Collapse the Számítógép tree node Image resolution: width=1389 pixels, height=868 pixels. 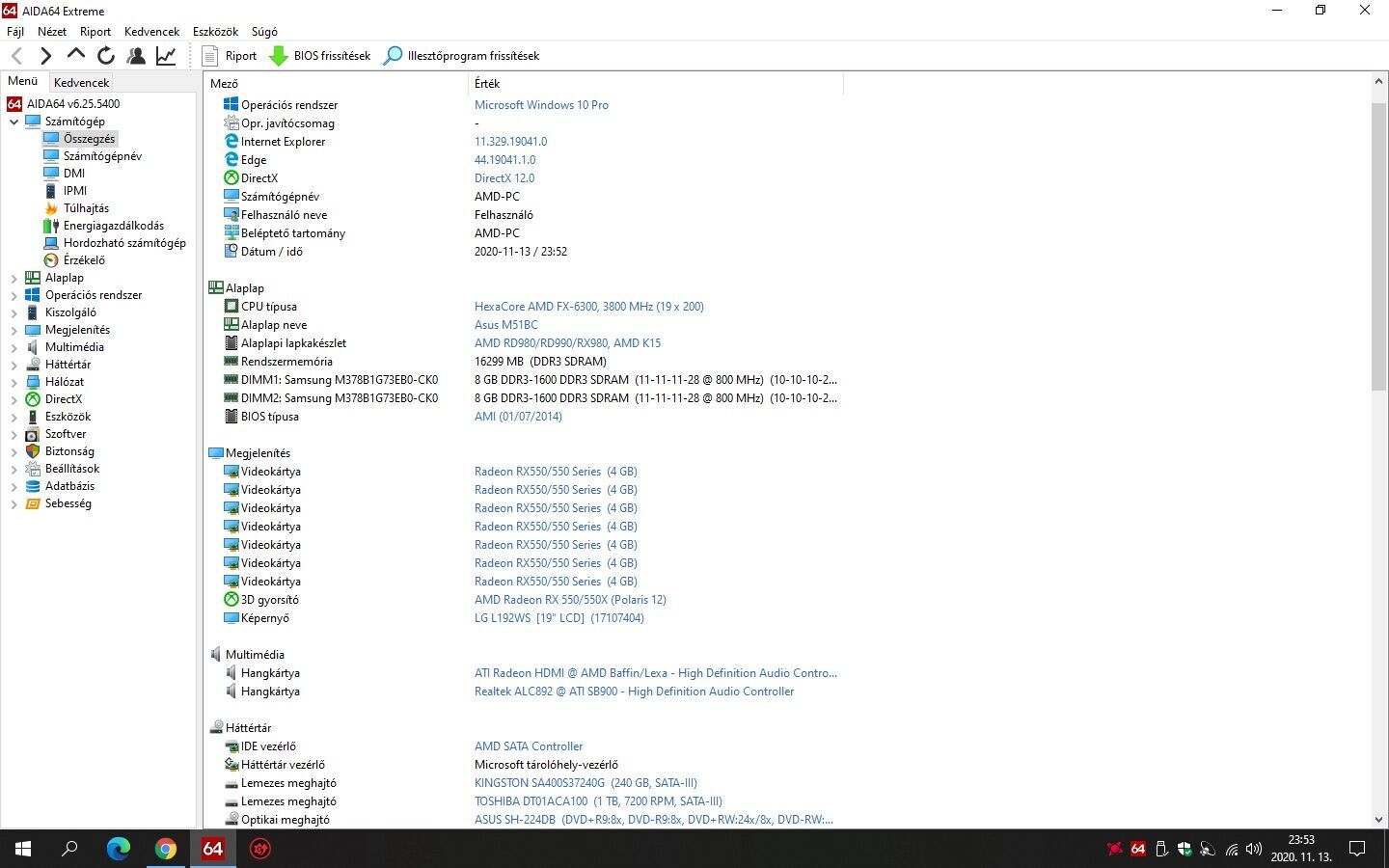[x=14, y=122]
